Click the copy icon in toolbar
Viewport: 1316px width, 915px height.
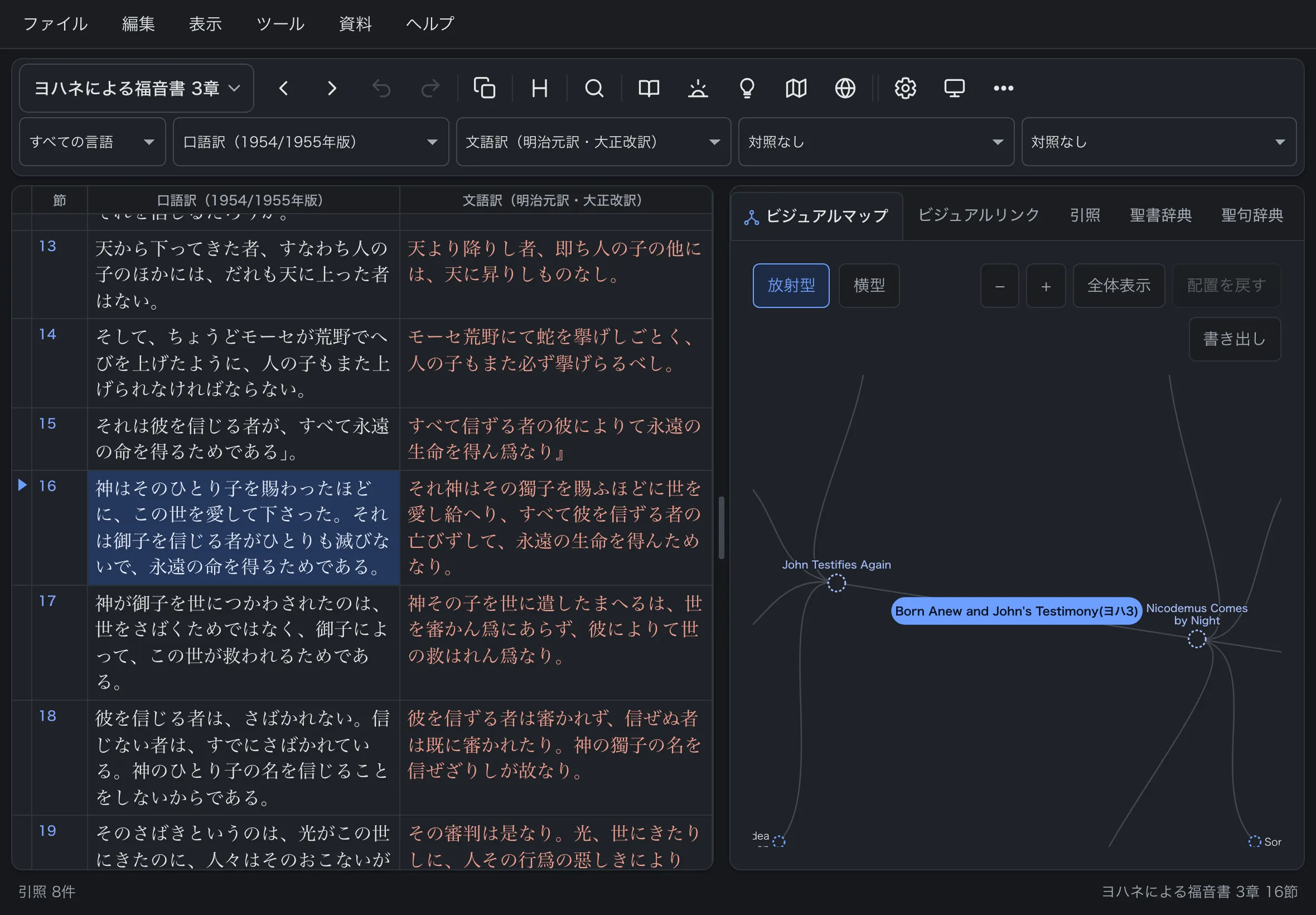click(485, 88)
